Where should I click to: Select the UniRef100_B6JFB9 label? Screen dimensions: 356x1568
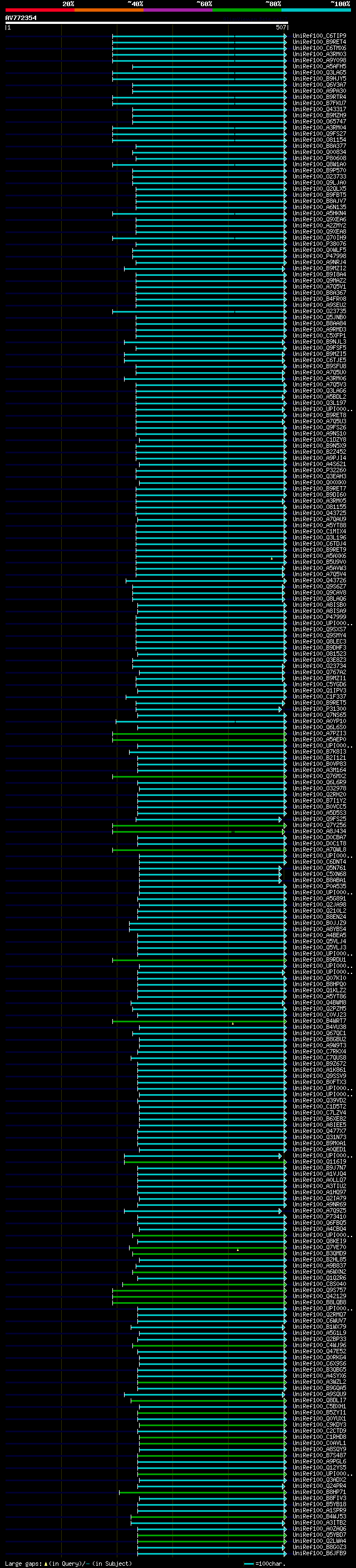click(319, 1553)
